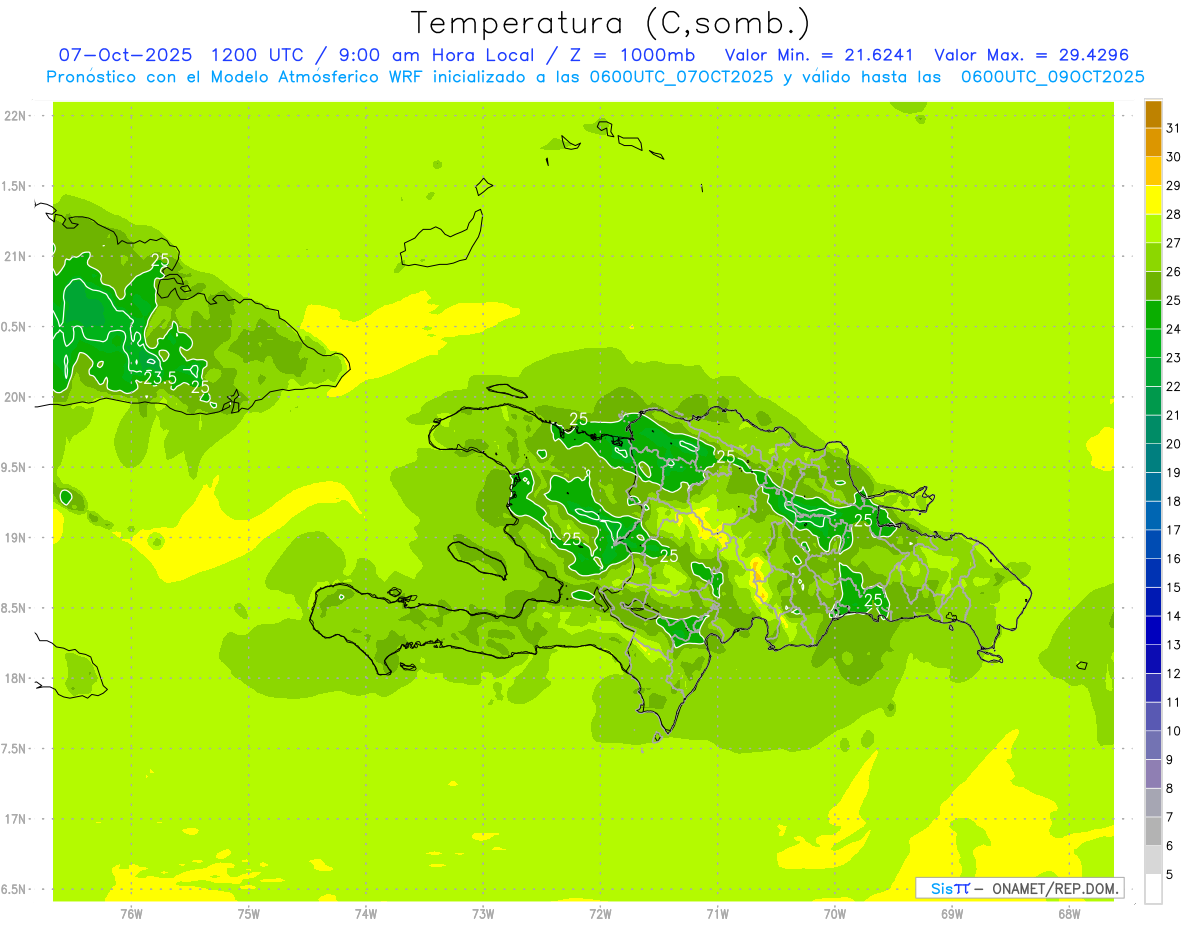Click the '18' value on the color scale

1174,502
